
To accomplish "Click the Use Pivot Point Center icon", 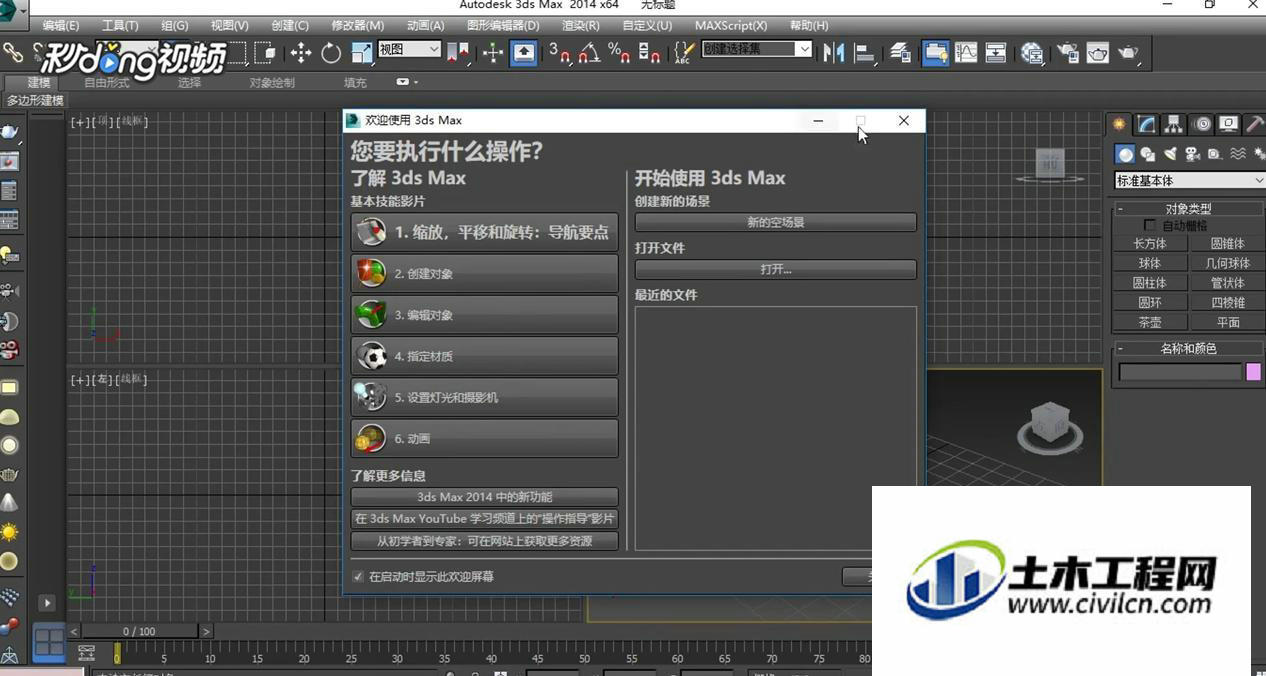I will click(458, 52).
